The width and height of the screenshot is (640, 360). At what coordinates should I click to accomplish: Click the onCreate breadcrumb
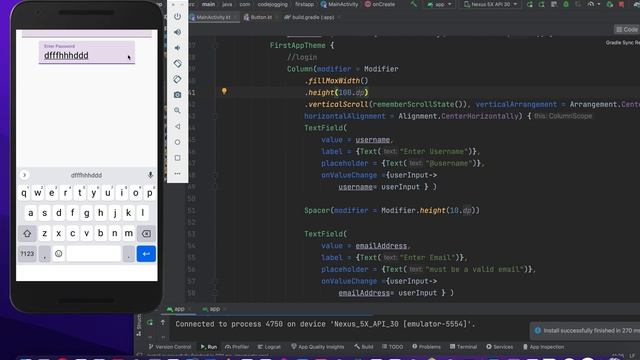(x=380, y=4)
